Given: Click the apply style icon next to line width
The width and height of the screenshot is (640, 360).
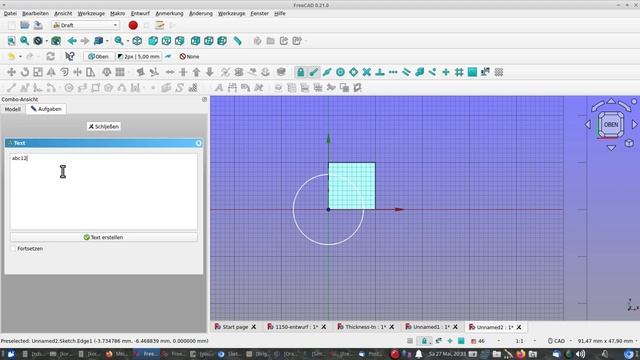Looking at the screenshot, I should click(168, 56).
